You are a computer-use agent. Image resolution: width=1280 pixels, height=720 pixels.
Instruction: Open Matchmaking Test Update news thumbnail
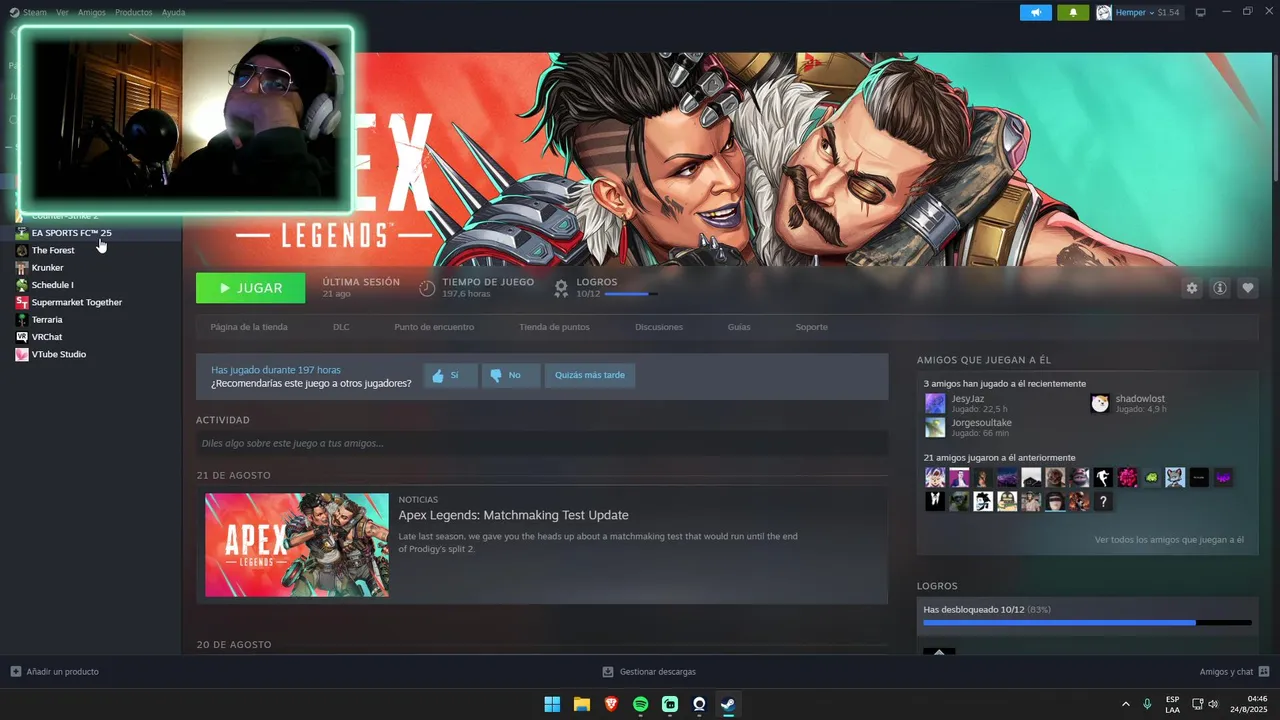pos(297,545)
